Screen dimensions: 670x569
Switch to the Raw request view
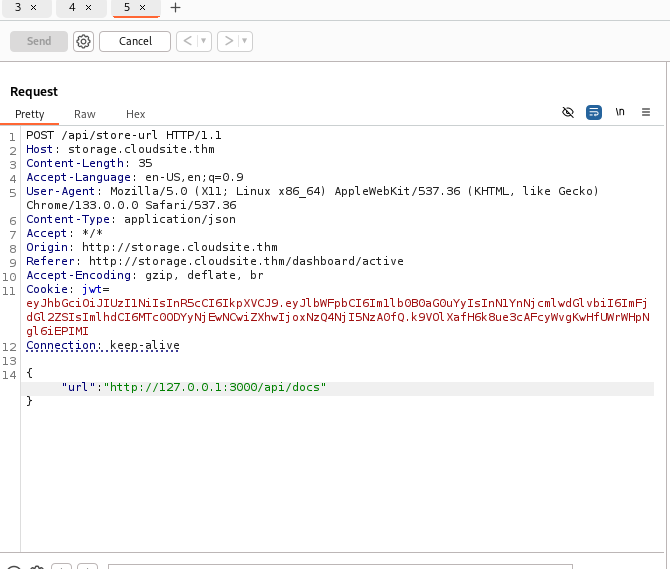(x=85, y=115)
